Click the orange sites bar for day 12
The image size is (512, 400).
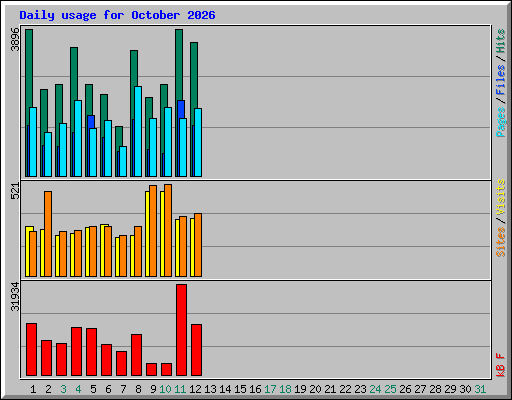(198, 245)
